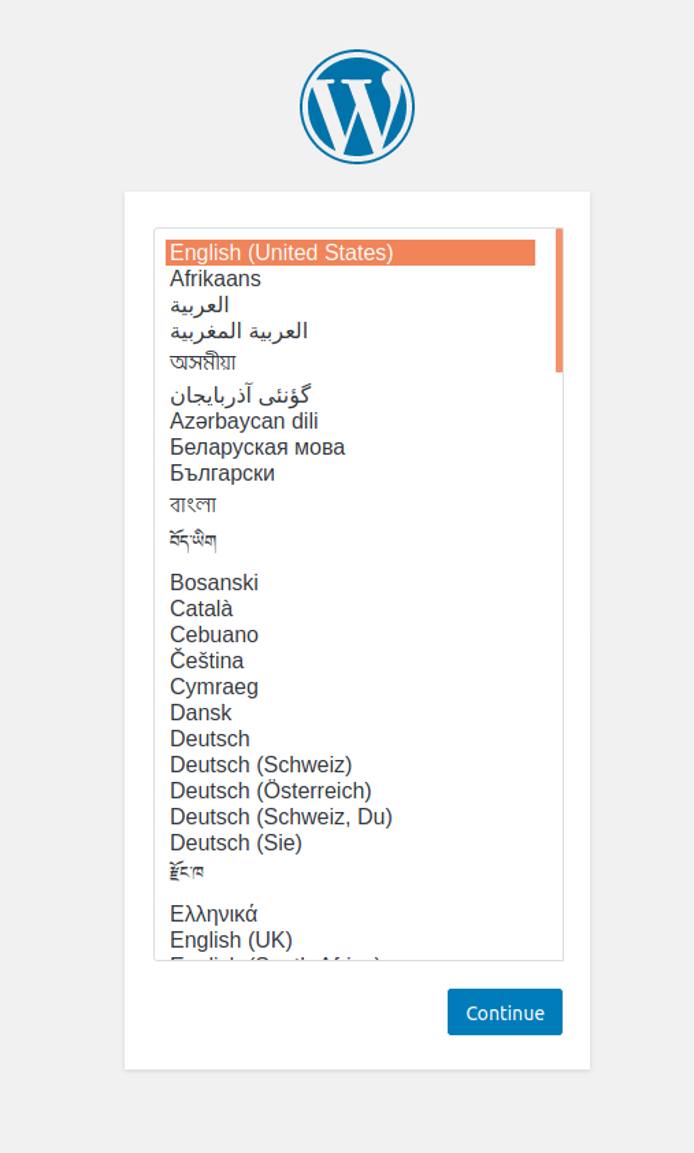Select Azərbaycan dili in the list
The height and width of the screenshot is (1153, 694).
click(x=244, y=421)
